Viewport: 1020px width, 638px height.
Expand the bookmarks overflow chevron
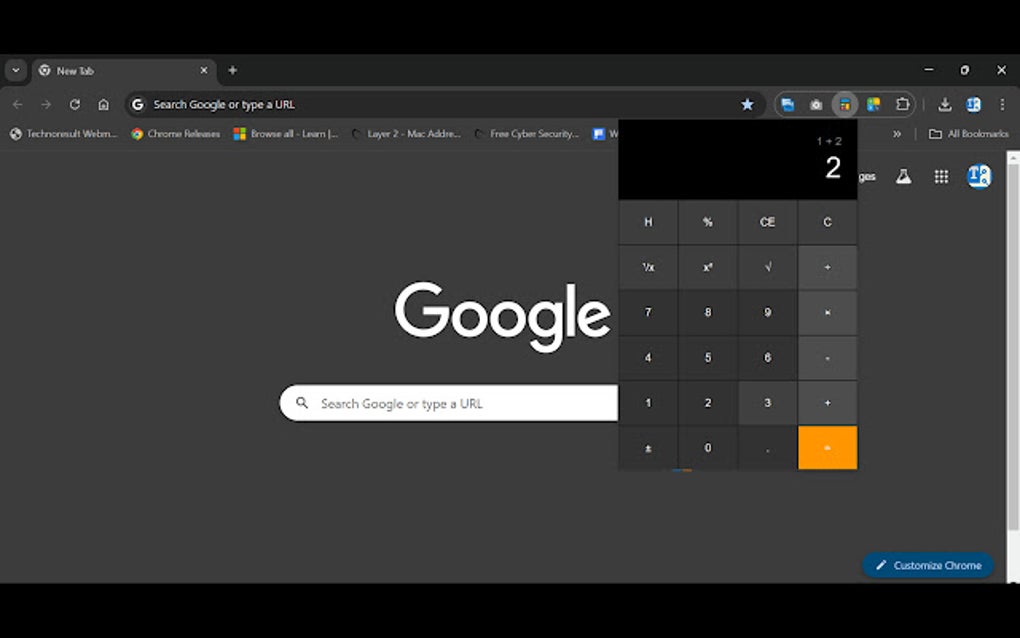(897, 133)
